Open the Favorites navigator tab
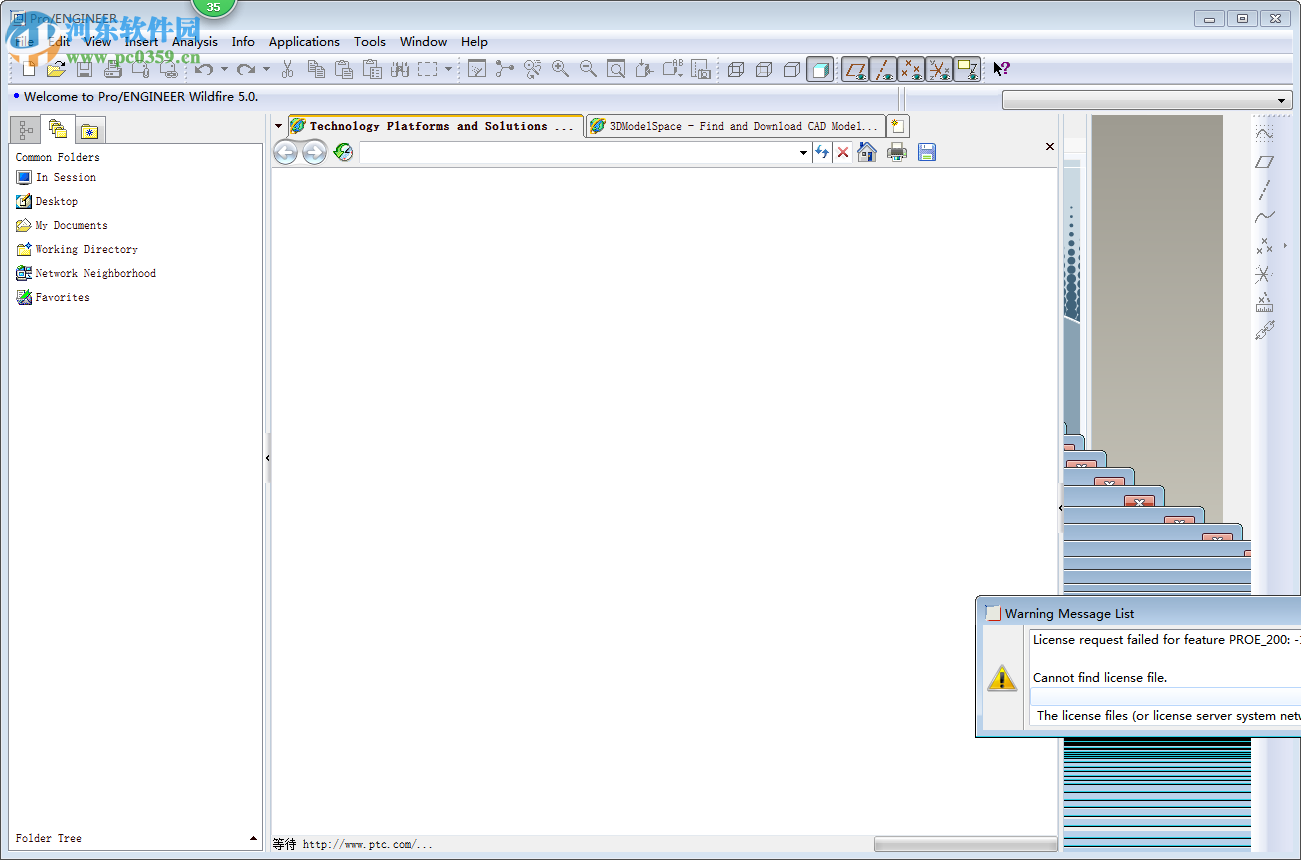 pos(90,131)
